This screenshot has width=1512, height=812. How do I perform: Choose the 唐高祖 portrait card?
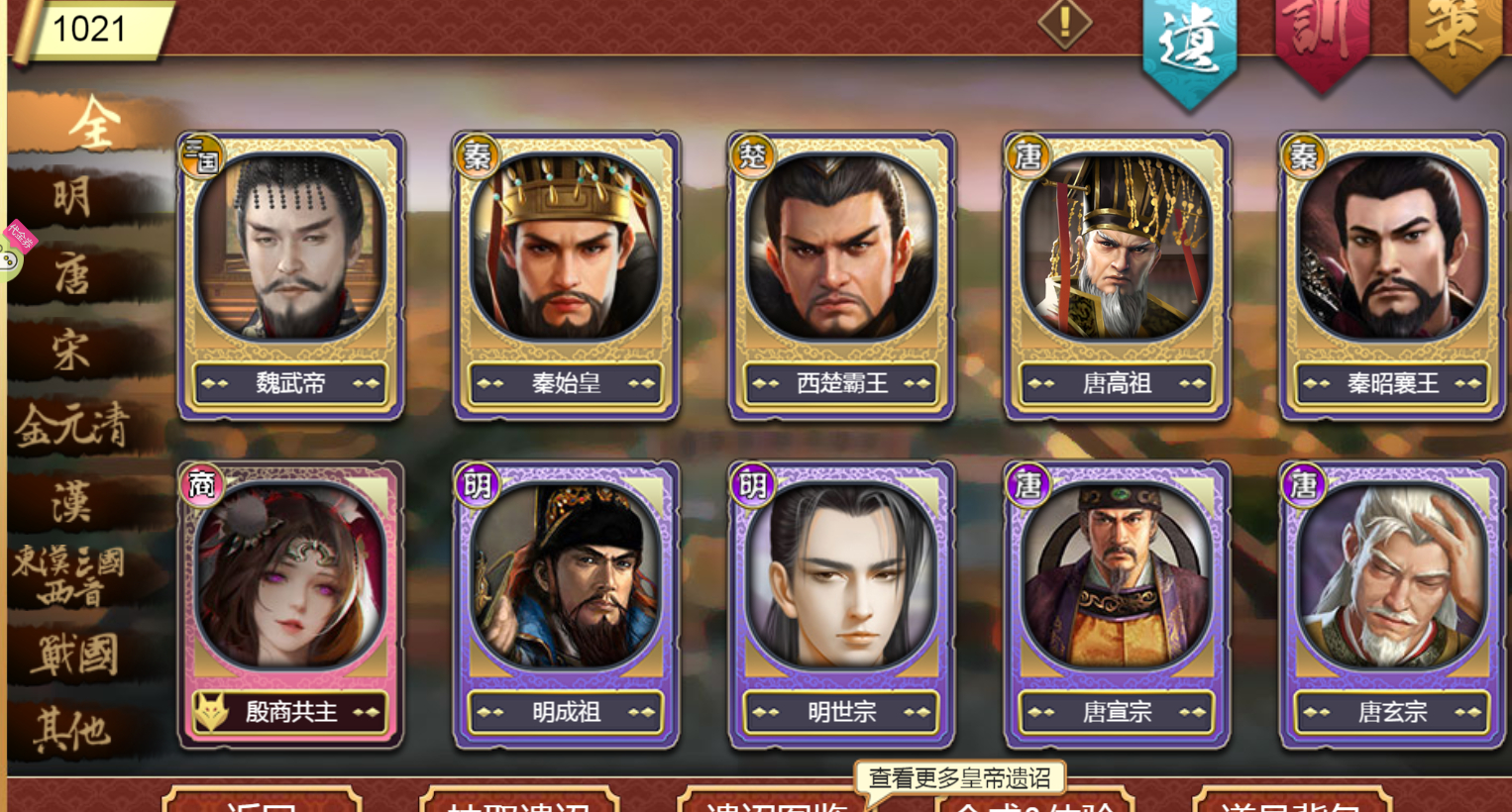(x=1117, y=276)
